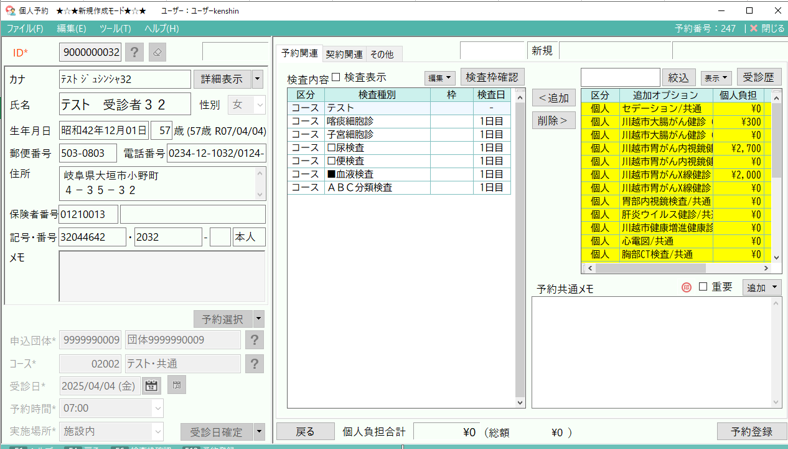The height and width of the screenshot is (449, 788).
Task: Click the 閉じる X icon at top right
Action: pyautogui.click(x=754, y=29)
